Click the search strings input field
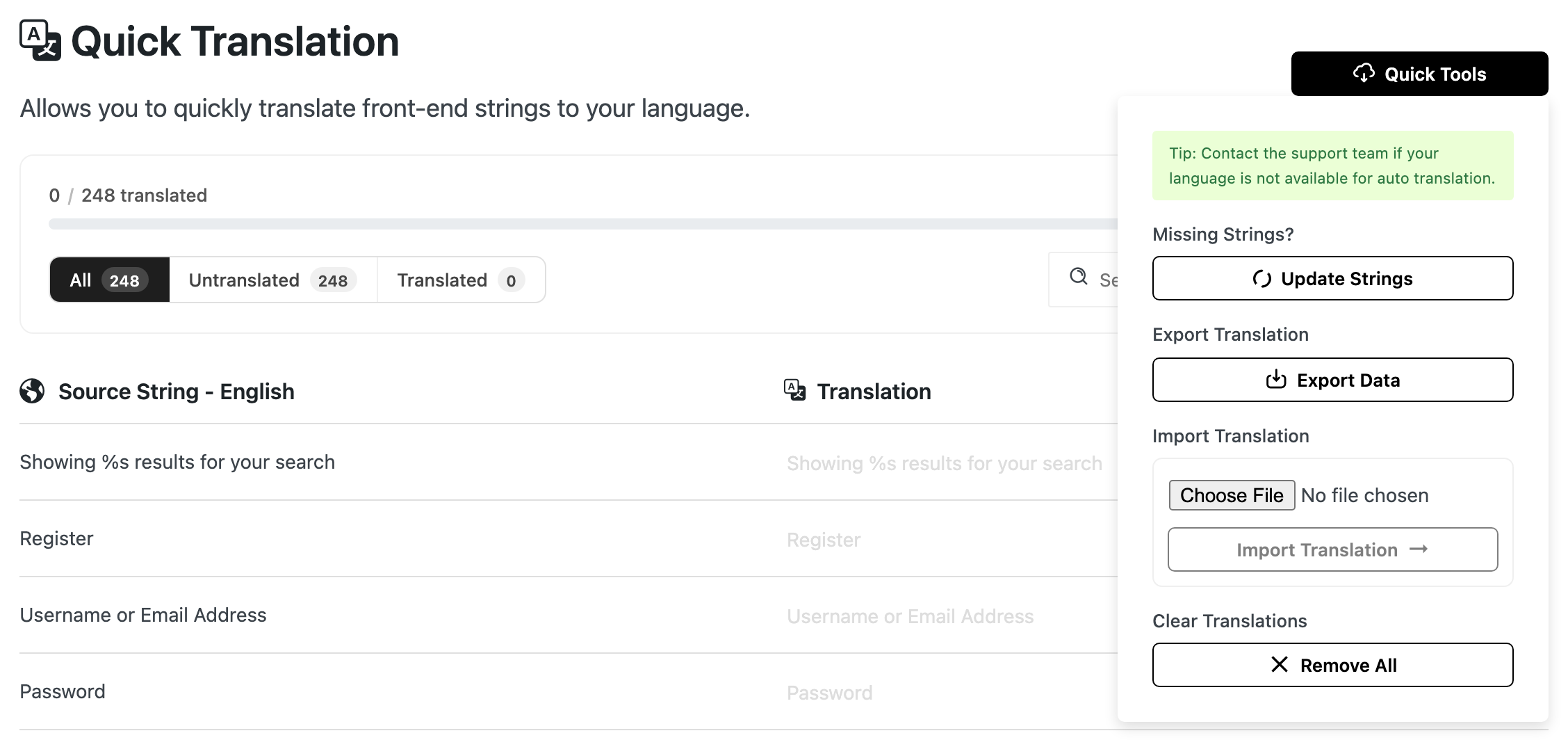 point(1084,280)
